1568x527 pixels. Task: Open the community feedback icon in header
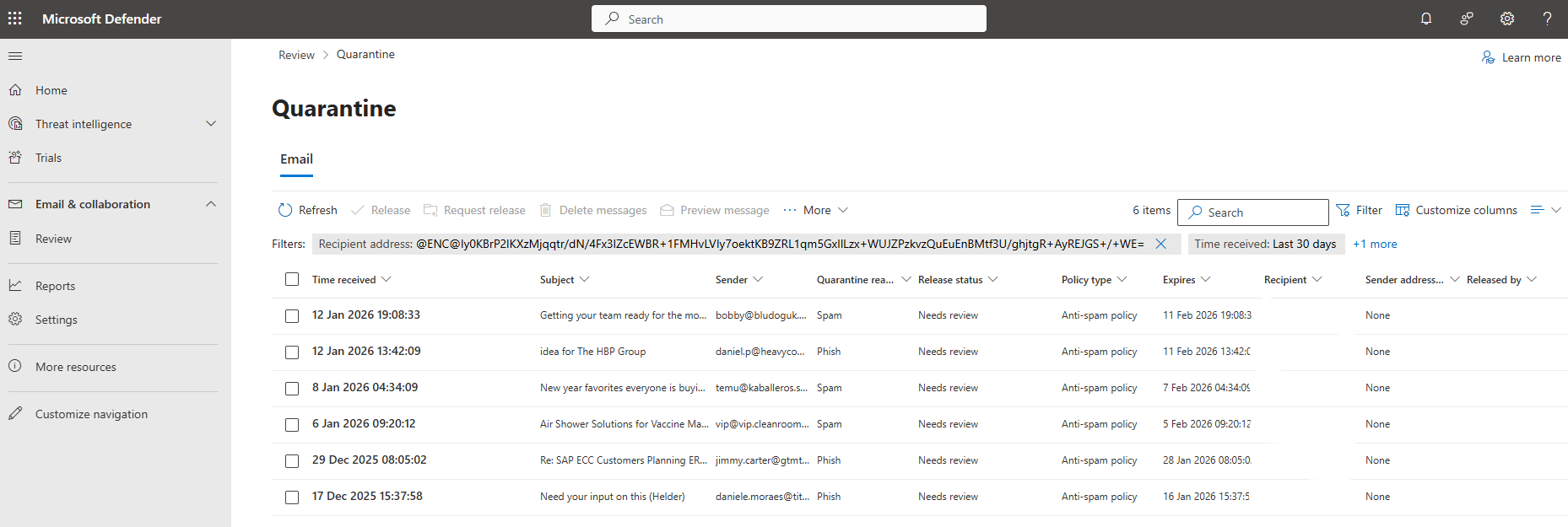[x=1467, y=19]
